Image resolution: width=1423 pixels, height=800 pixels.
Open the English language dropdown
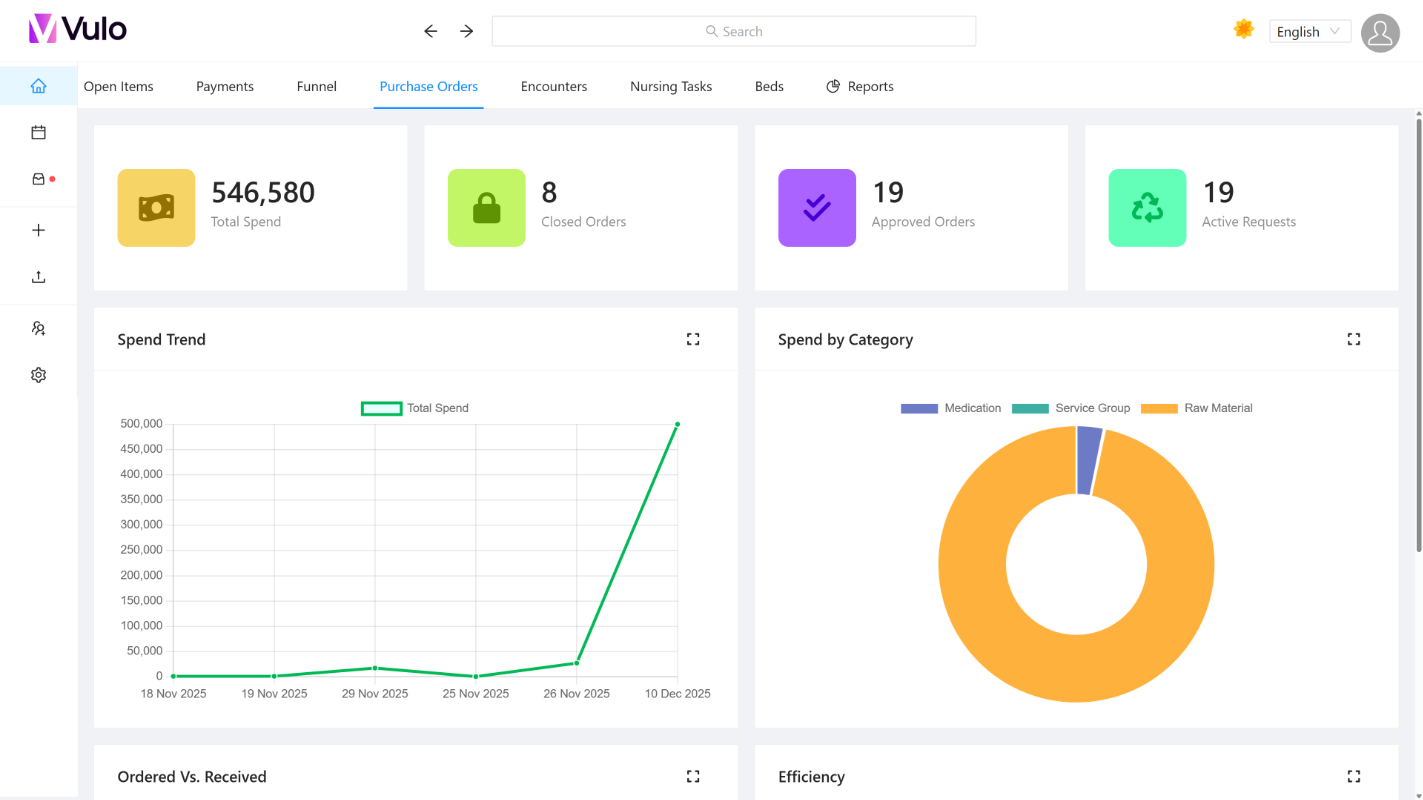click(1309, 31)
